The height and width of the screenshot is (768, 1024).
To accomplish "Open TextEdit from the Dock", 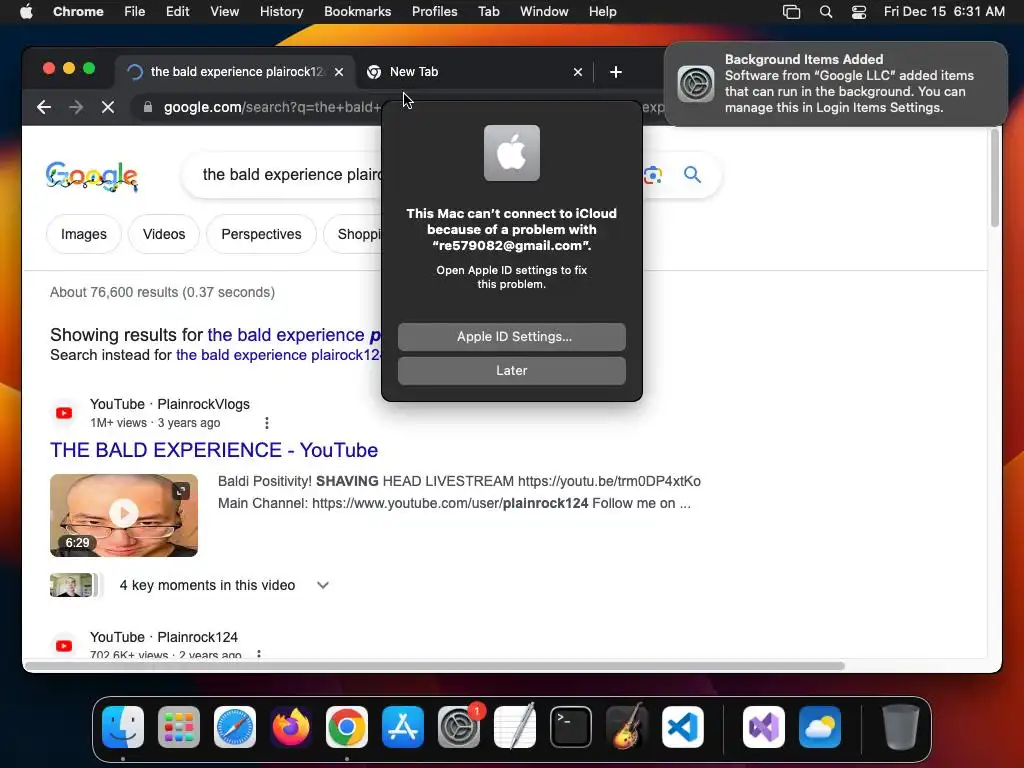I will click(x=515, y=727).
